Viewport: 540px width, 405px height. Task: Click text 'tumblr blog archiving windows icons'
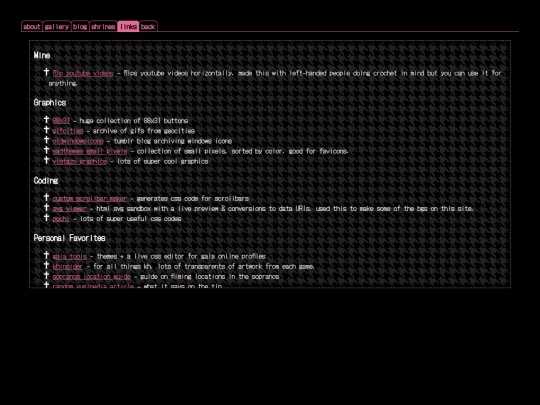173,141
